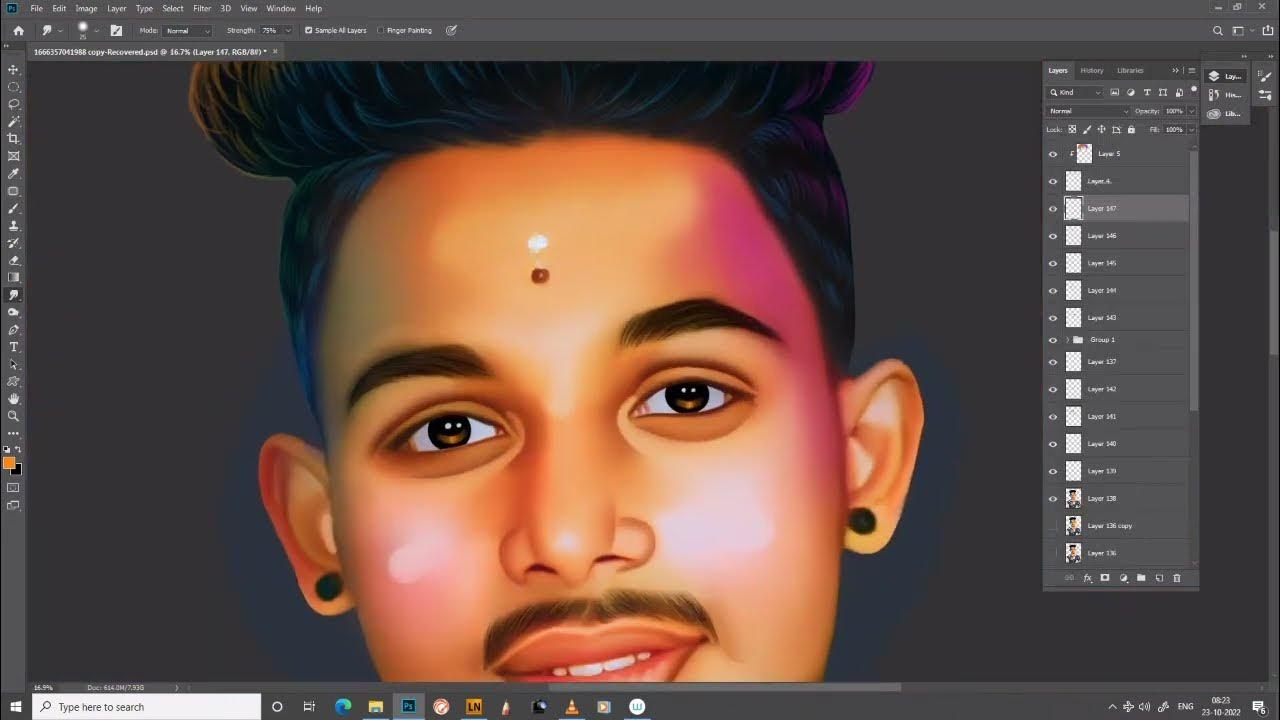This screenshot has height=720, width=1280.
Task: Open the layer blend mode Normal dropdown
Action: pos(1088,111)
